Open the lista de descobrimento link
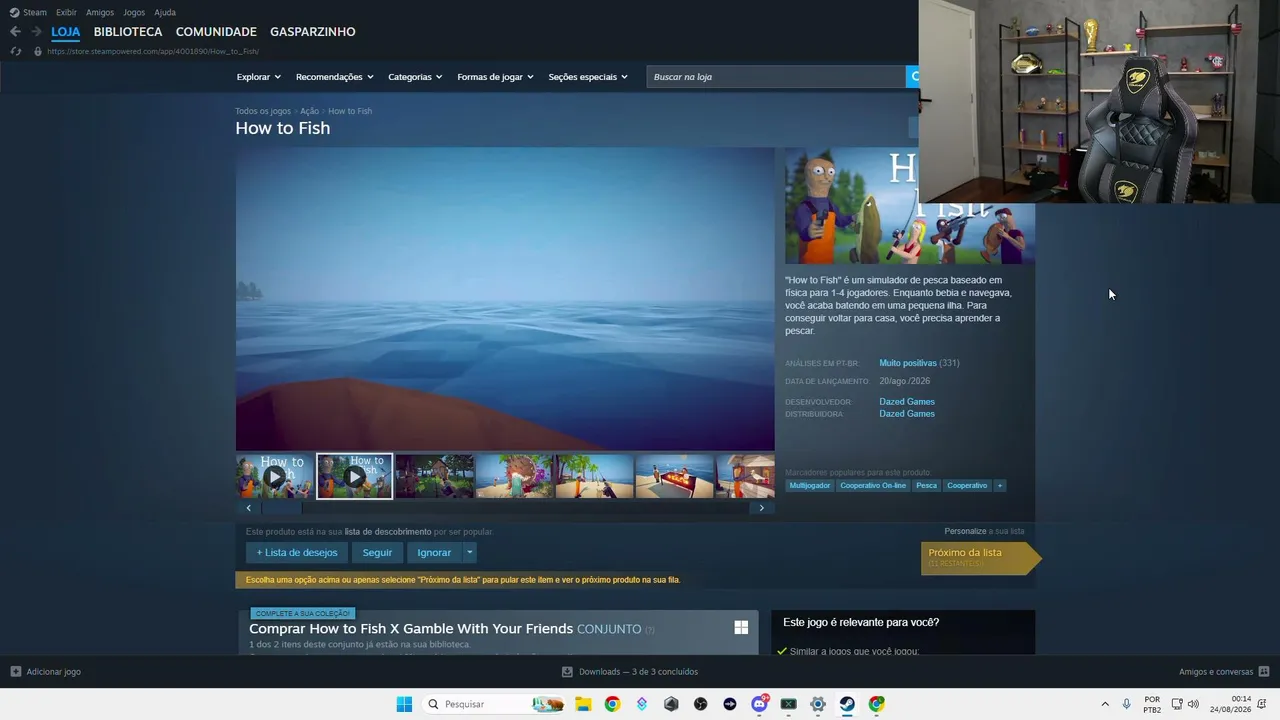 tap(388, 532)
